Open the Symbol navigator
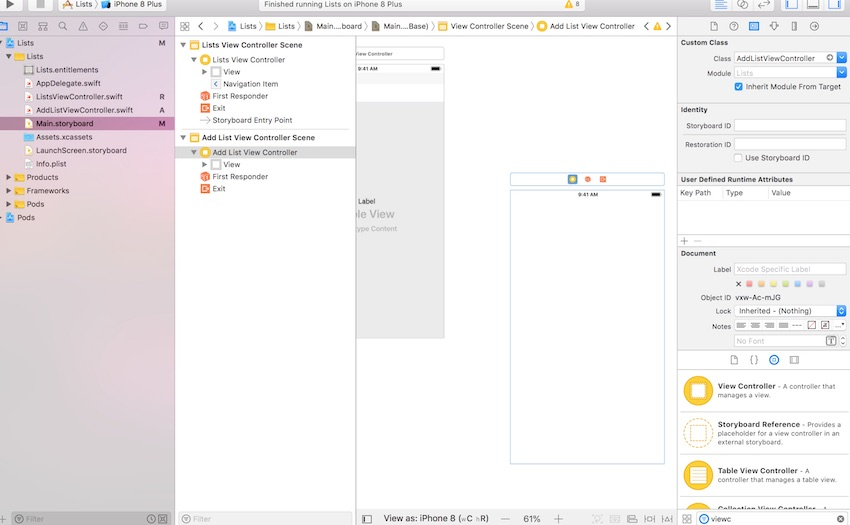 tap(43, 26)
